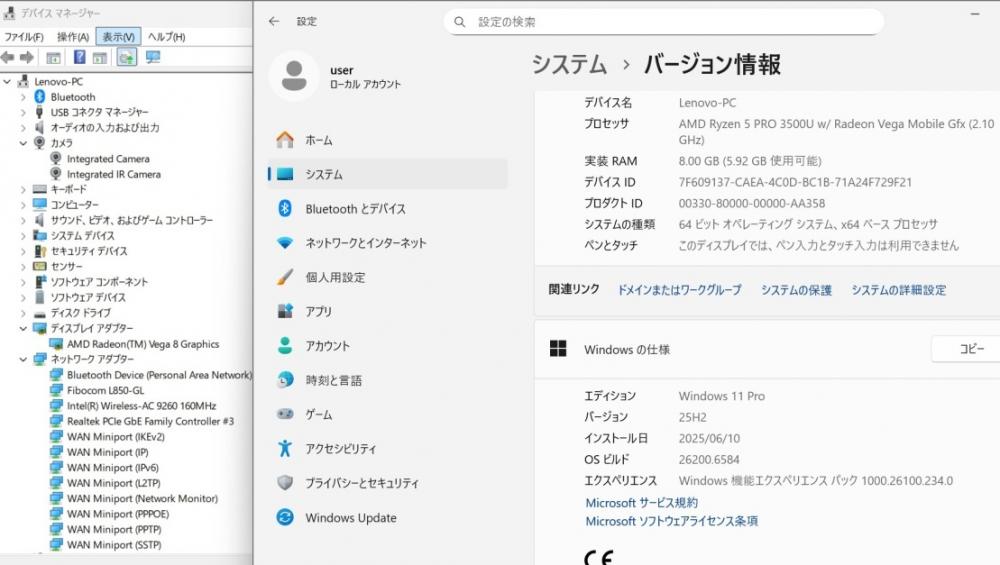Open the 操作(A) menu
Image resolution: width=1000 pixels, height=565 pixels.
point(73,37)
